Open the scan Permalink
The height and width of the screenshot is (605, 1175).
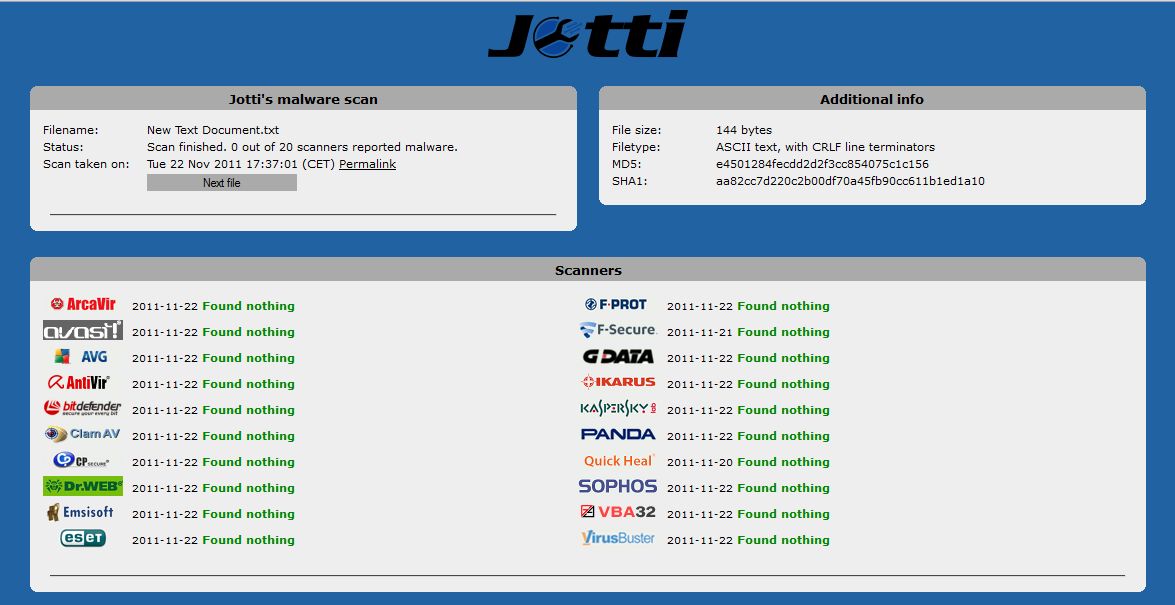pos(367,164)
